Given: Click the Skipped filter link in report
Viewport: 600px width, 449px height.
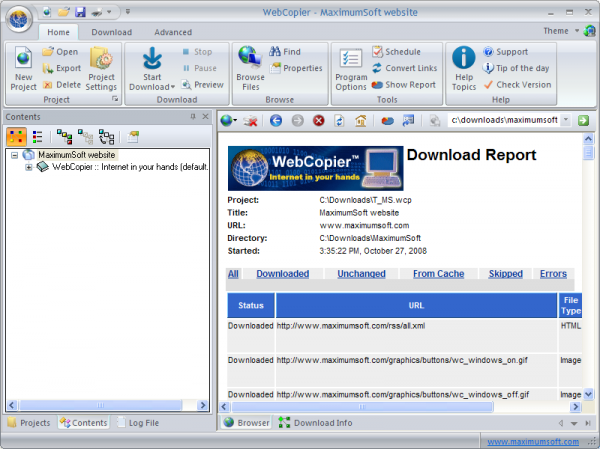Looking at the screenshot, I should click(505, 273).
